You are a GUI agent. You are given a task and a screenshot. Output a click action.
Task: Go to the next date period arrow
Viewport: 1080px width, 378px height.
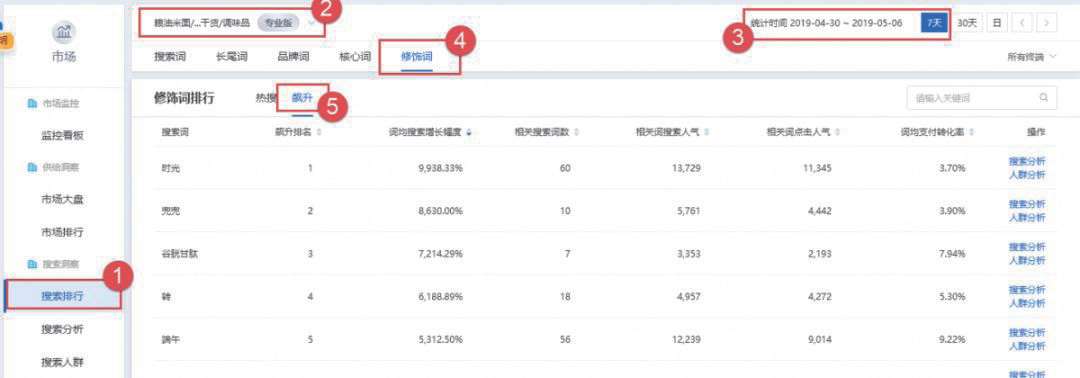coord(1047,23)
